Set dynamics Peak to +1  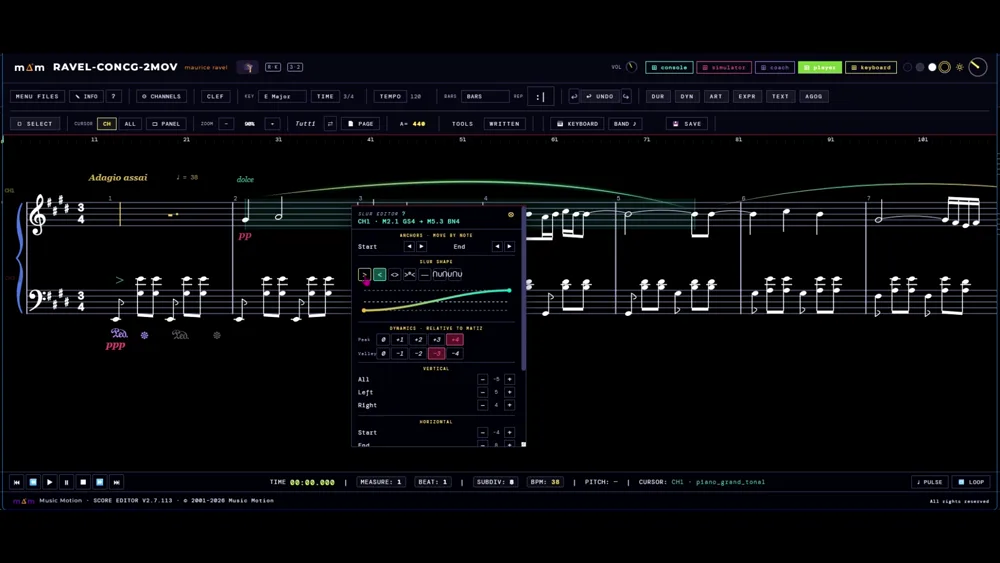point(400,339)
